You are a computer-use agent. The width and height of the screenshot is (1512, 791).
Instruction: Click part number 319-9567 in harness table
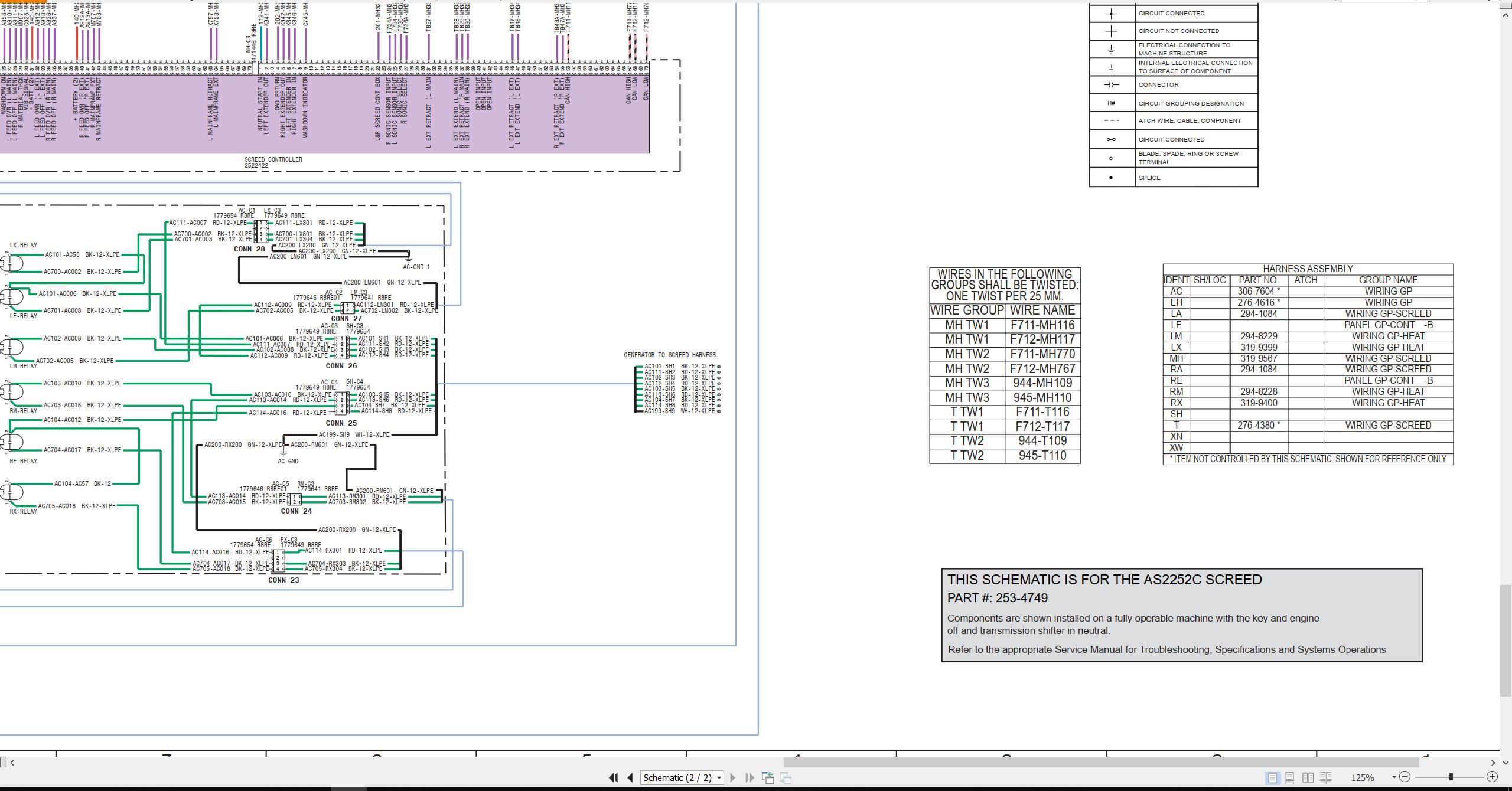coord(1258,358)
